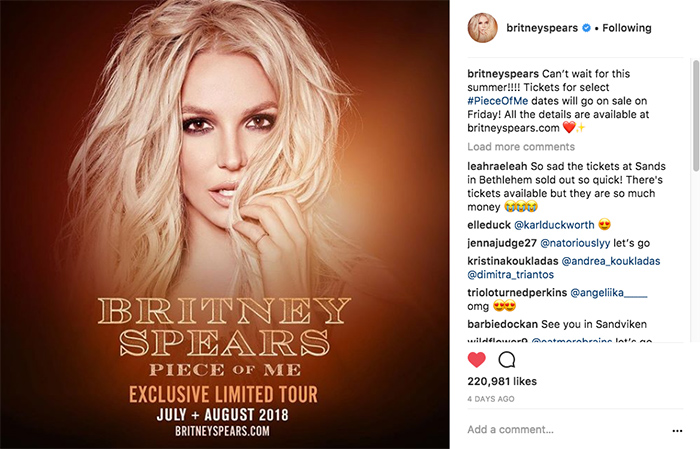Open the @dimitra_triantos mention

tap(511, 274)
